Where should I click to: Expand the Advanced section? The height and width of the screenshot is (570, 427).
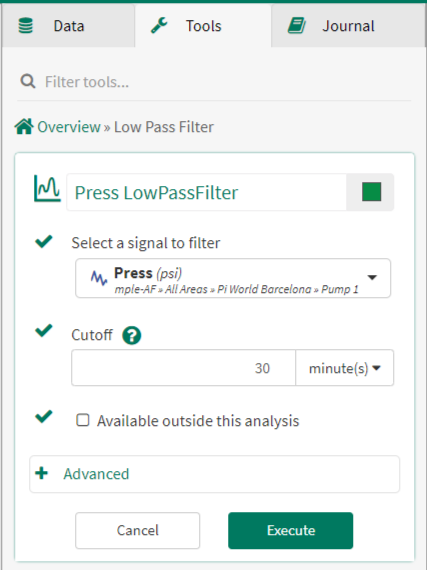point(214,474)
